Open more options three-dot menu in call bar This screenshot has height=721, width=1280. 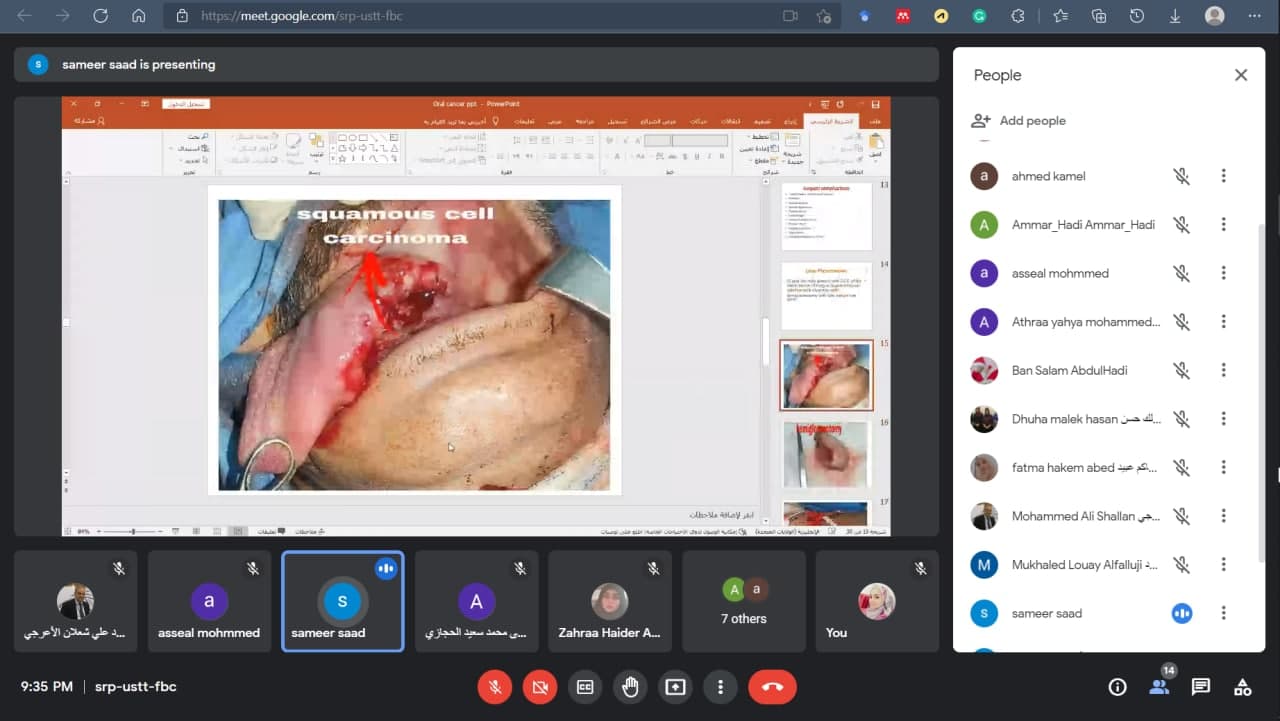pos(720,687)
